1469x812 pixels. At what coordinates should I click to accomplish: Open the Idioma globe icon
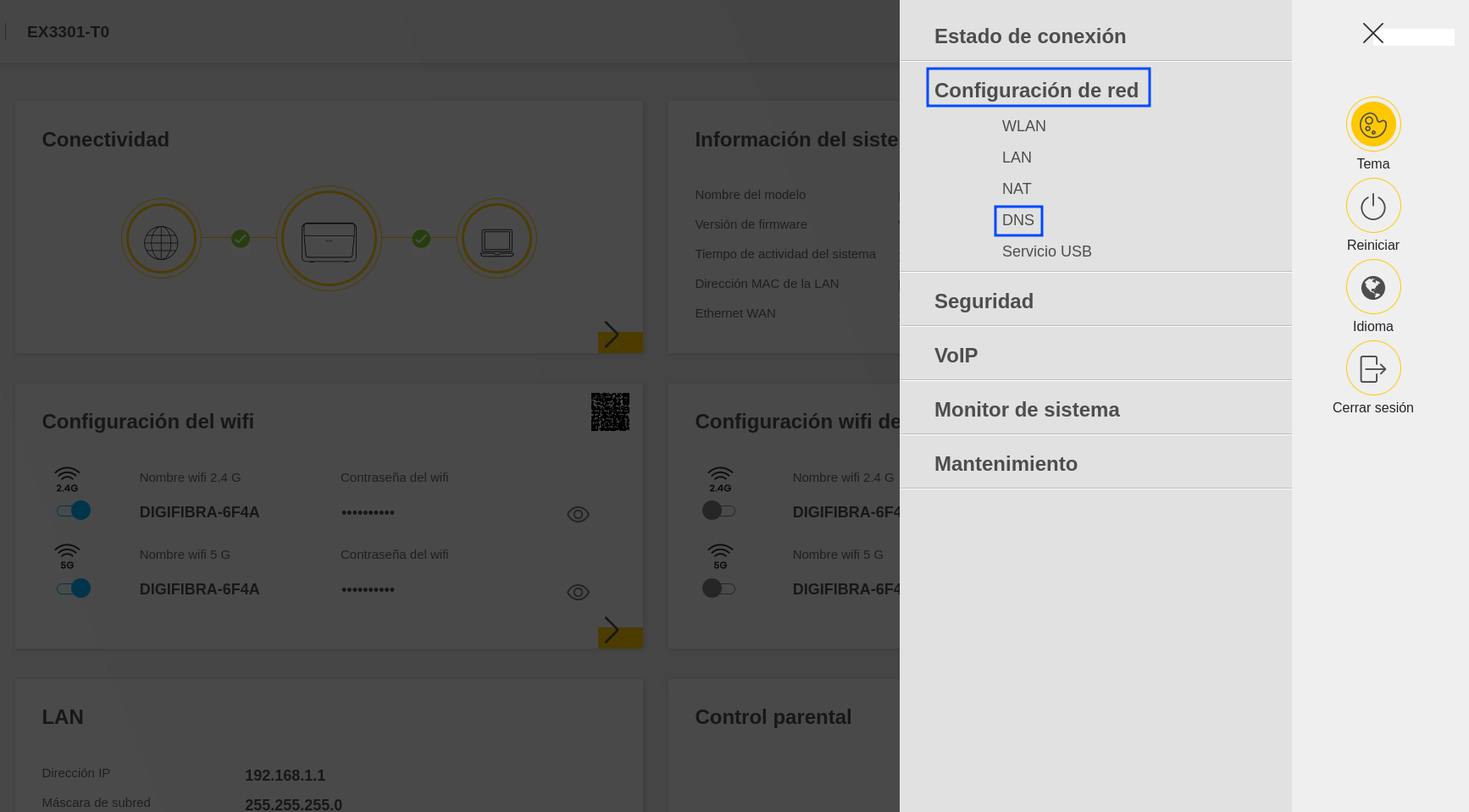click(x=1372, y=287)
